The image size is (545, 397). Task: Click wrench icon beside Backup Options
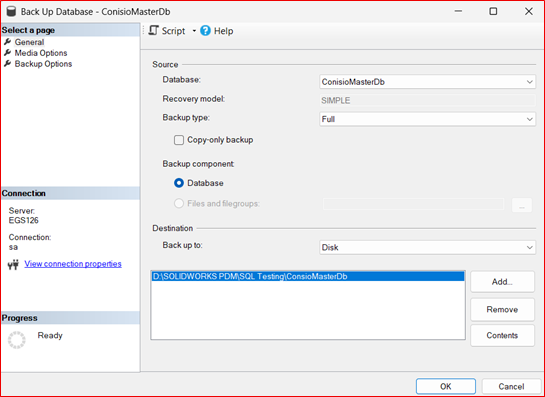7,64
